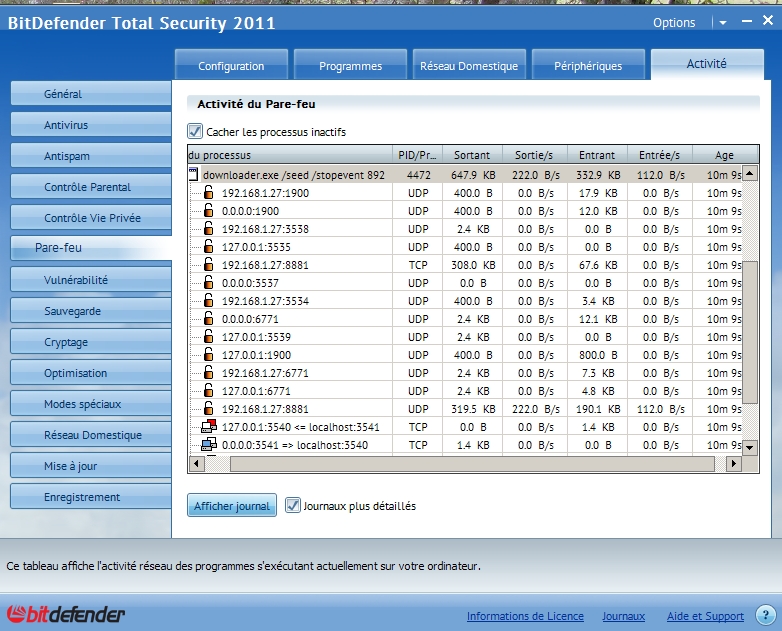The height and width of the screenshot is (631, 782).
Task: Click lock icon beside 192.168.1.27:3538
Action: (x=208, y=228)
